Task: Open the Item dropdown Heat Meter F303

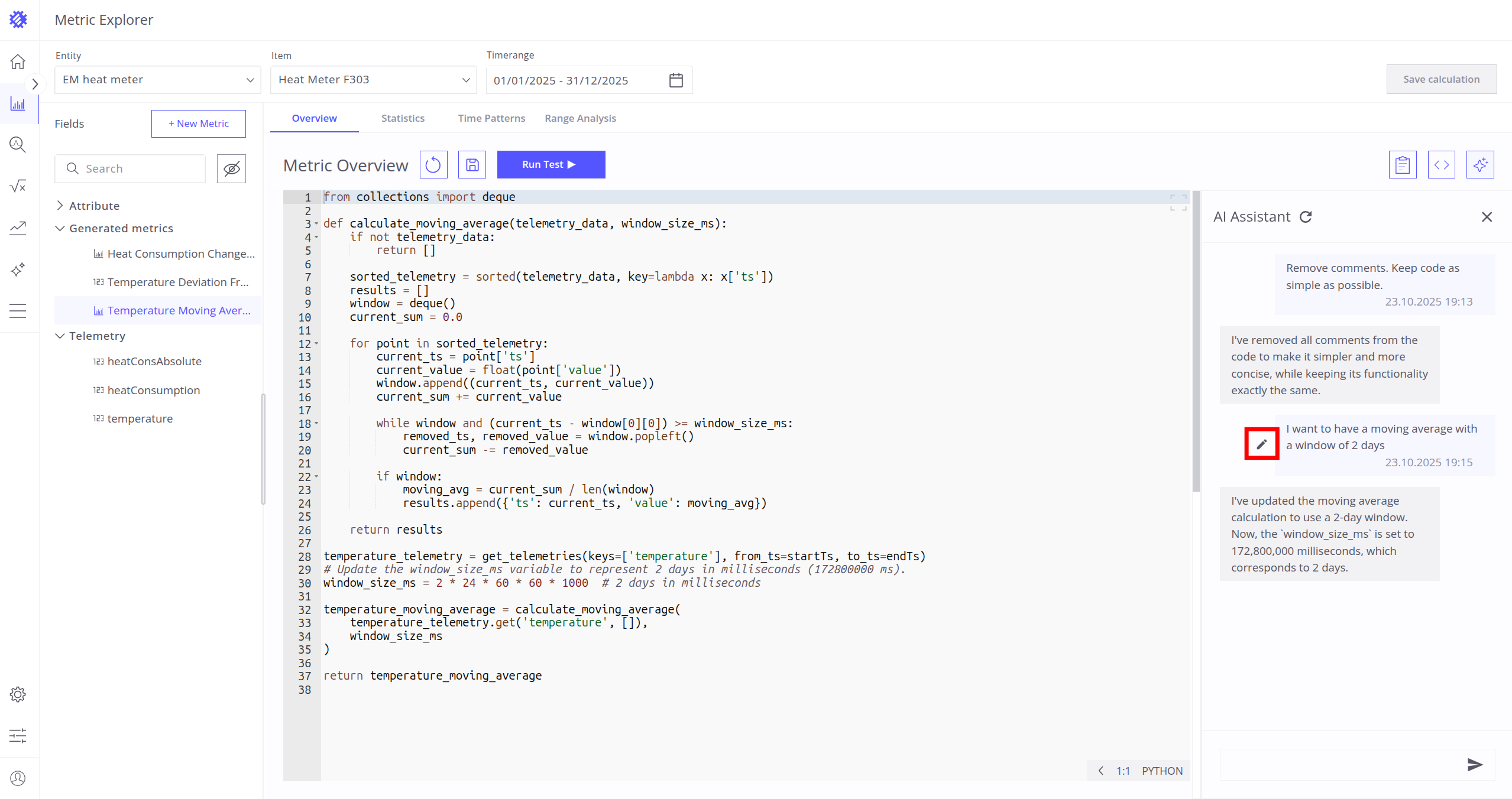Action: click(373, 80)
